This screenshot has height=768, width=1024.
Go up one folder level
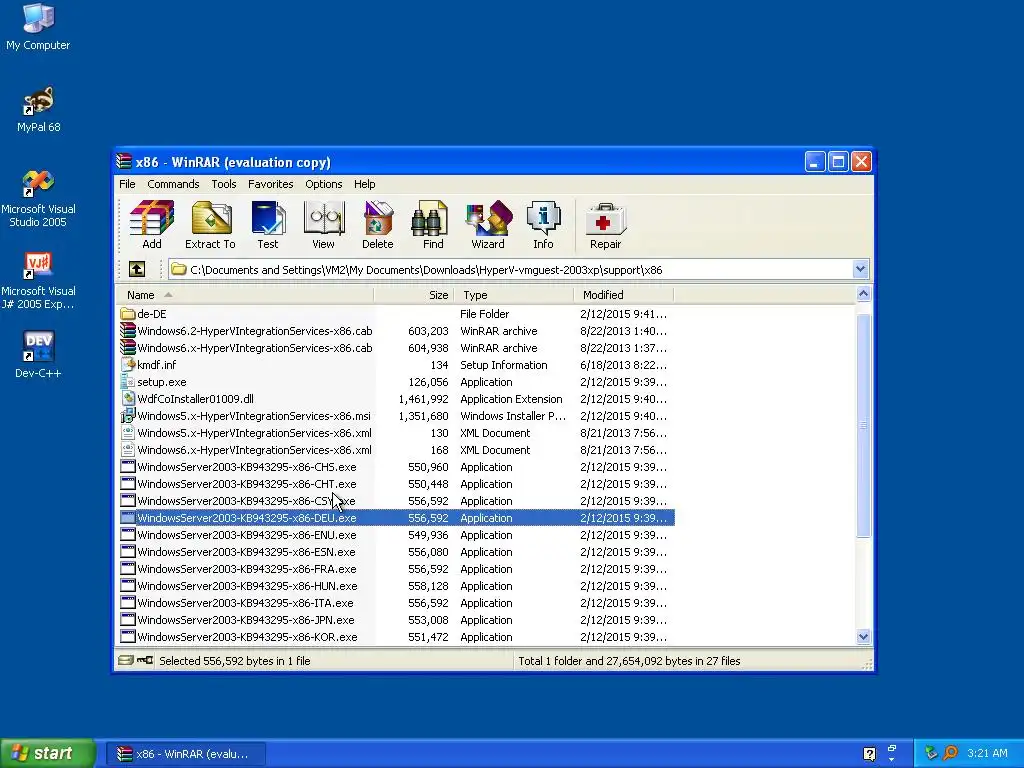coord(136,269)
